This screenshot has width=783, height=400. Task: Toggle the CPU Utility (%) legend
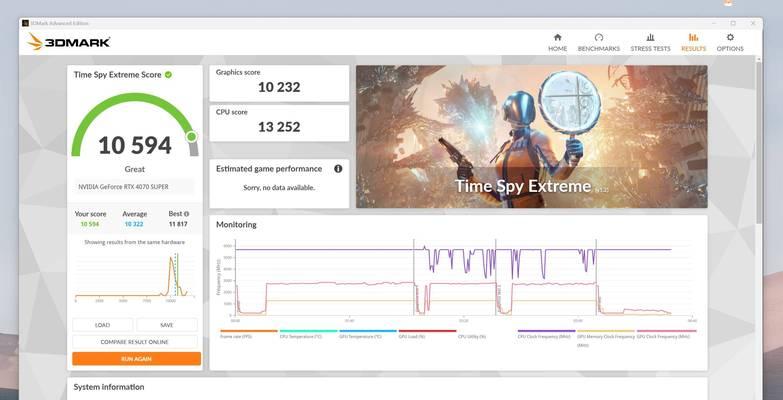pyautogui.click(x=472, y=337)
